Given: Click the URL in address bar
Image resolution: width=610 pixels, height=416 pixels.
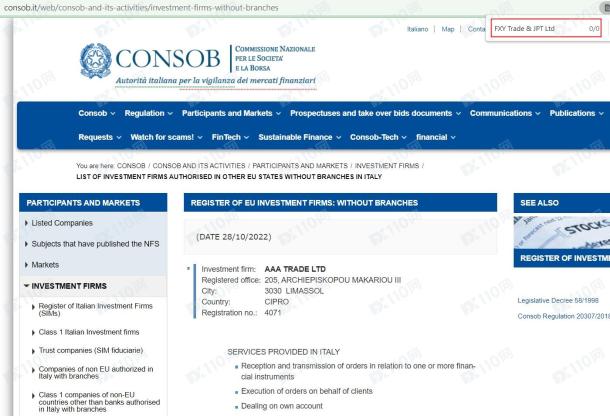Looking at the screenshot, I should click(x=141, y=7).
